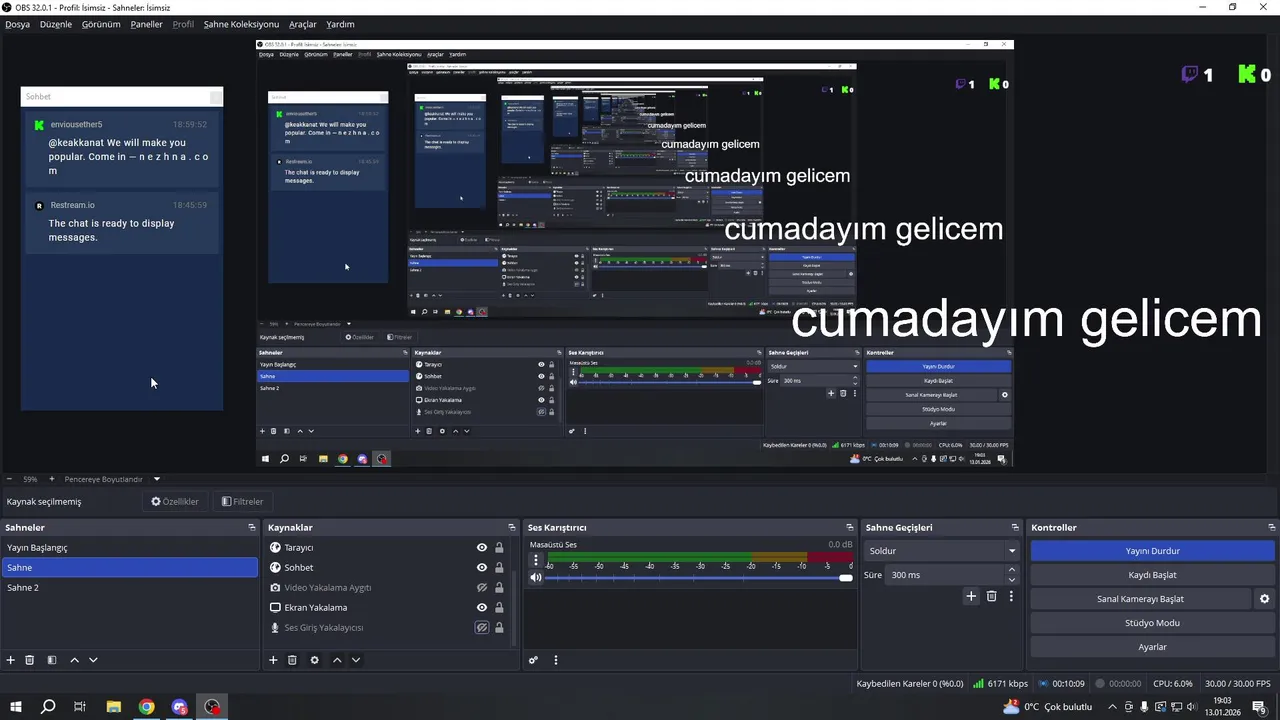1280x720 pixels.
Task: Undock the Ses Karıştırıcı panel
Action: point(850,527)
